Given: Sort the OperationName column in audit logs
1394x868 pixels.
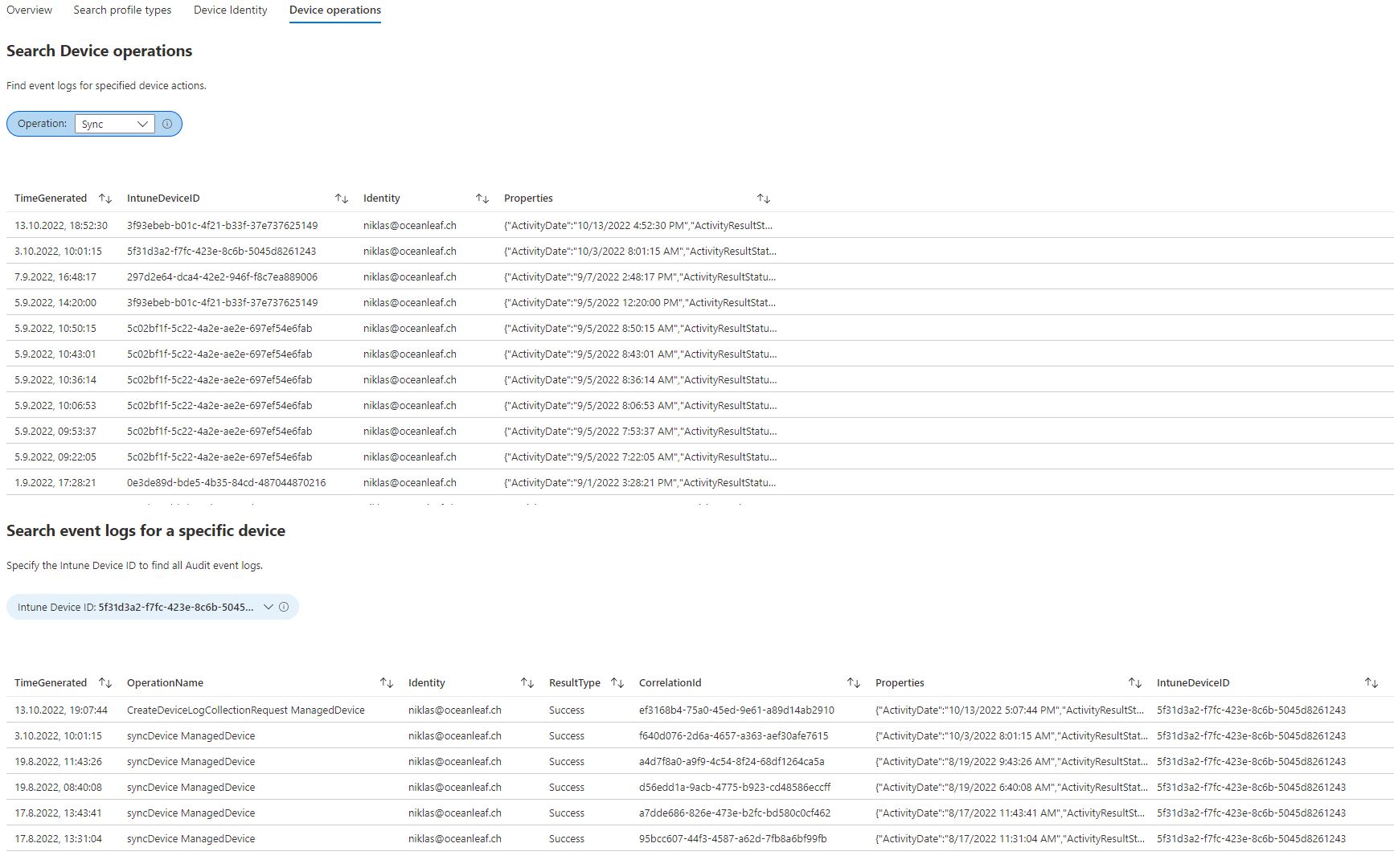Looking at the screenshot, I should (x=387, y=682).
